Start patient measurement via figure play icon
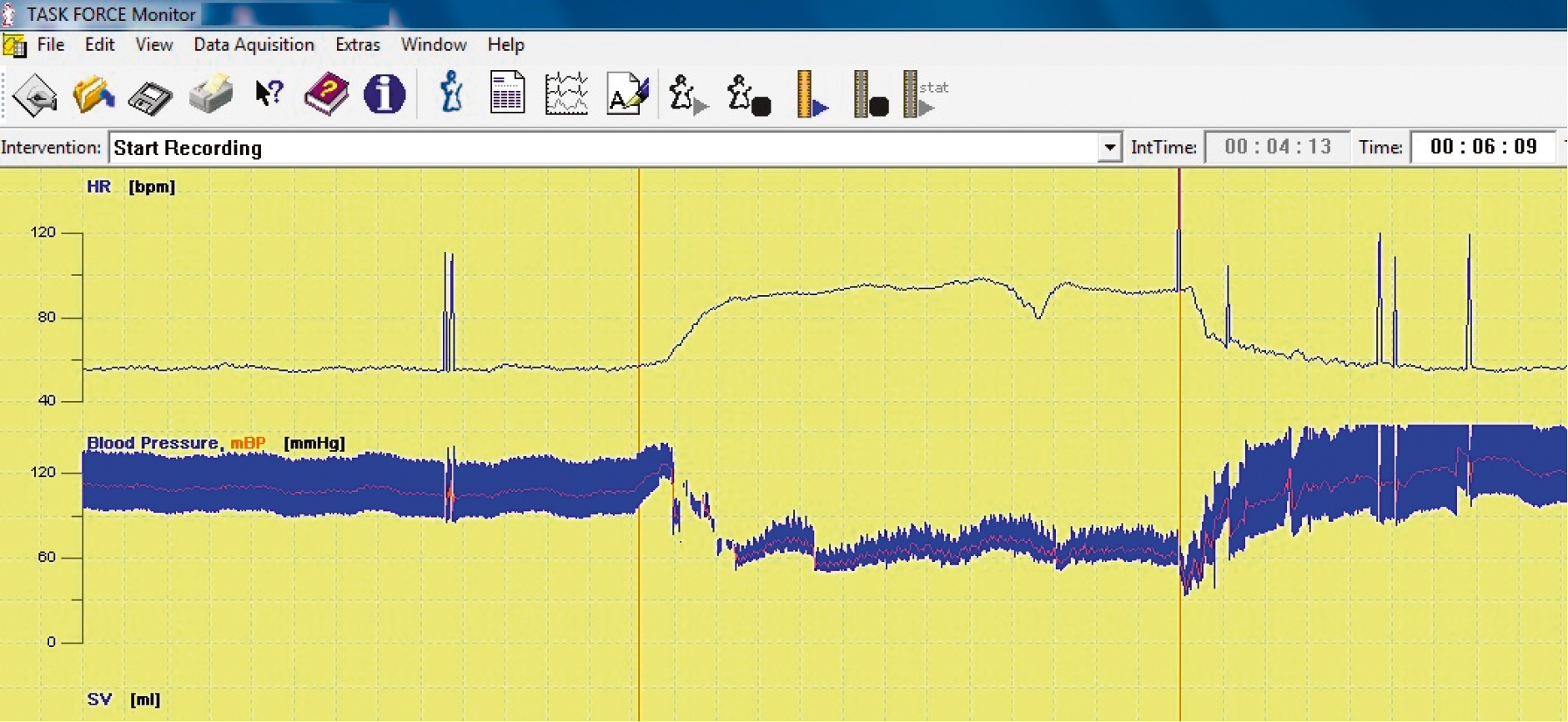 click(x=686, y=94)
